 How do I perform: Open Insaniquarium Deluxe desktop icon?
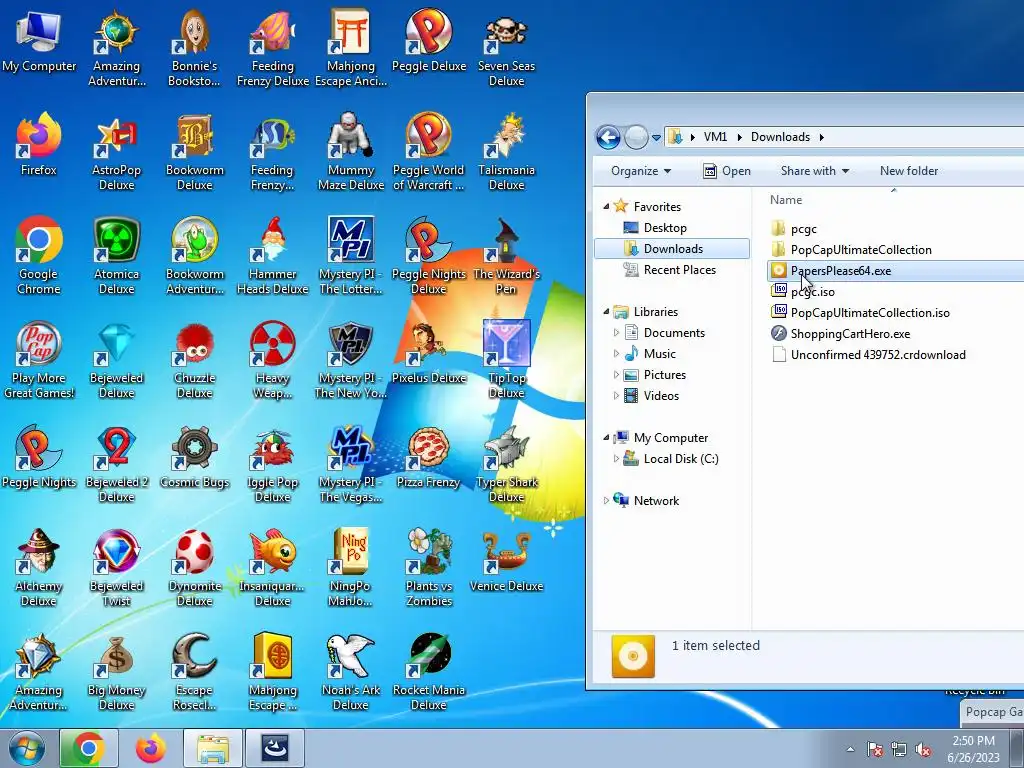click(273, 568)
